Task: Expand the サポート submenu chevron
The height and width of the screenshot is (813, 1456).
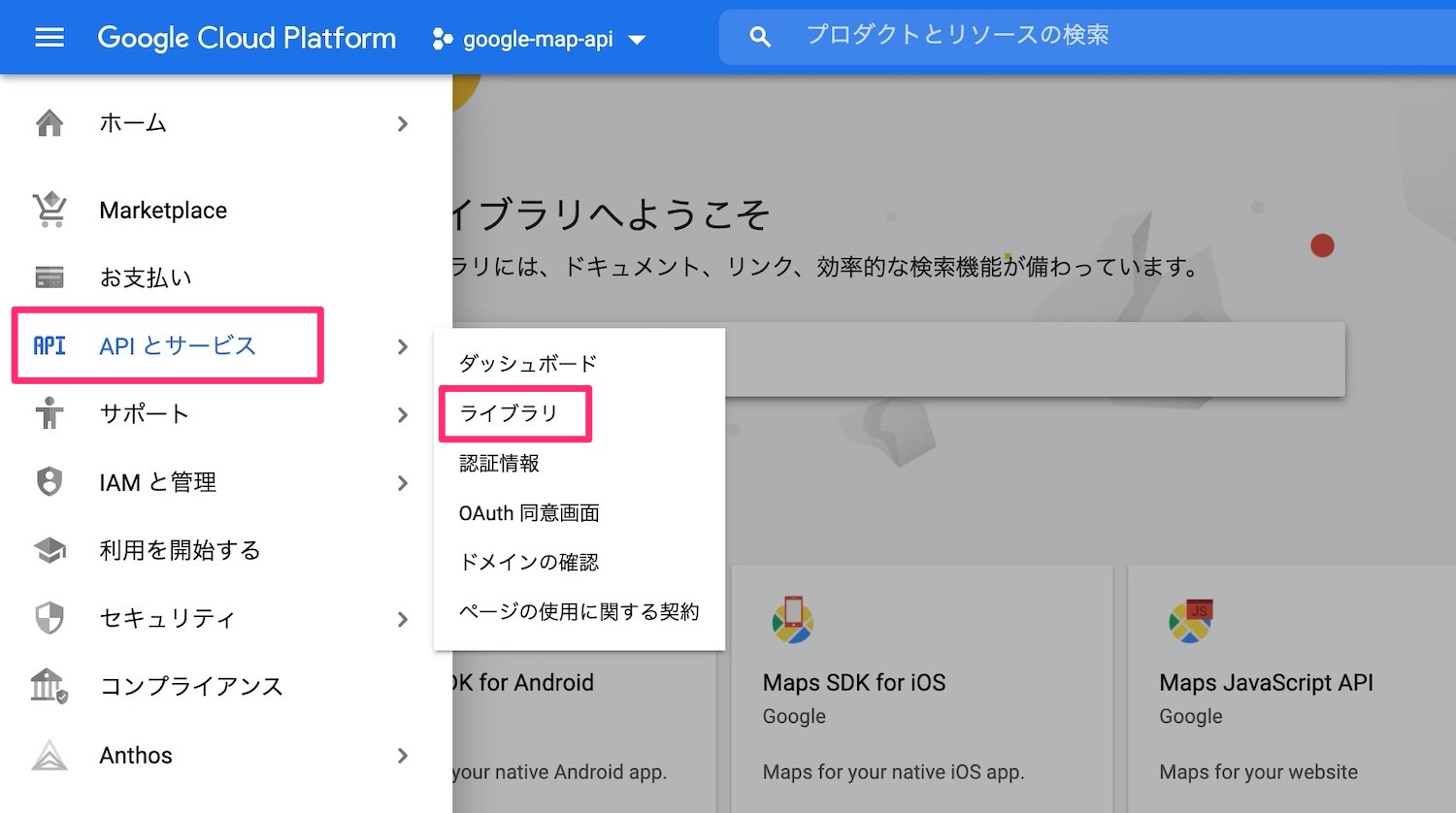Action: [x=403, y=414]
